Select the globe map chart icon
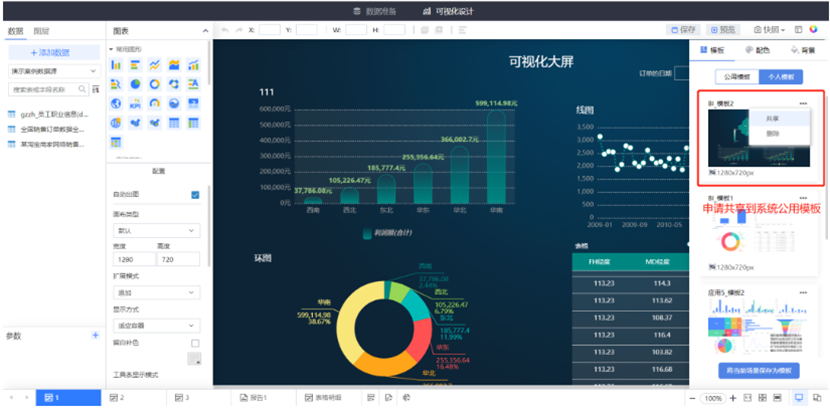 click(116, 103)
